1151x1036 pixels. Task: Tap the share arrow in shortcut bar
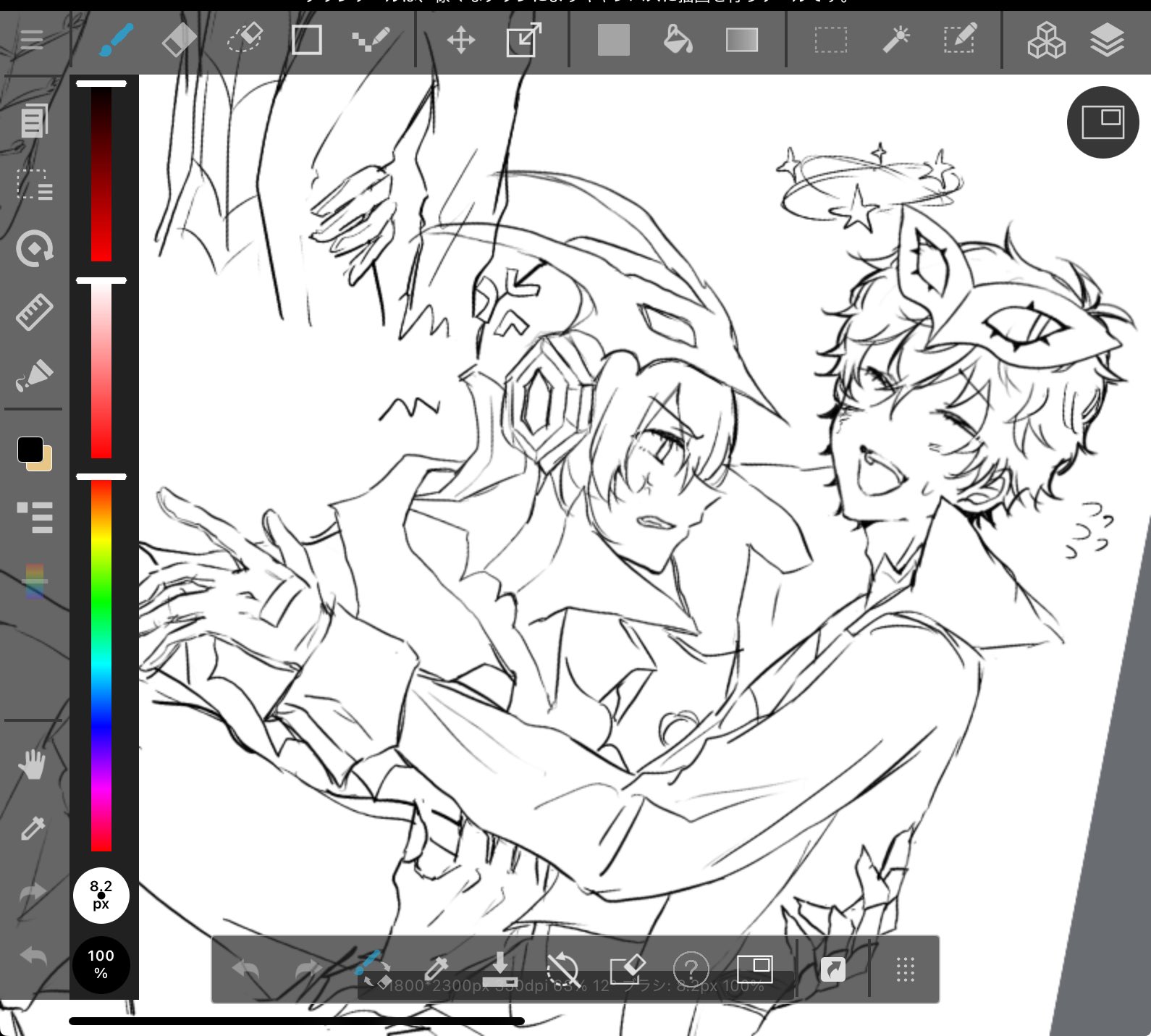(x=833, y=969)
